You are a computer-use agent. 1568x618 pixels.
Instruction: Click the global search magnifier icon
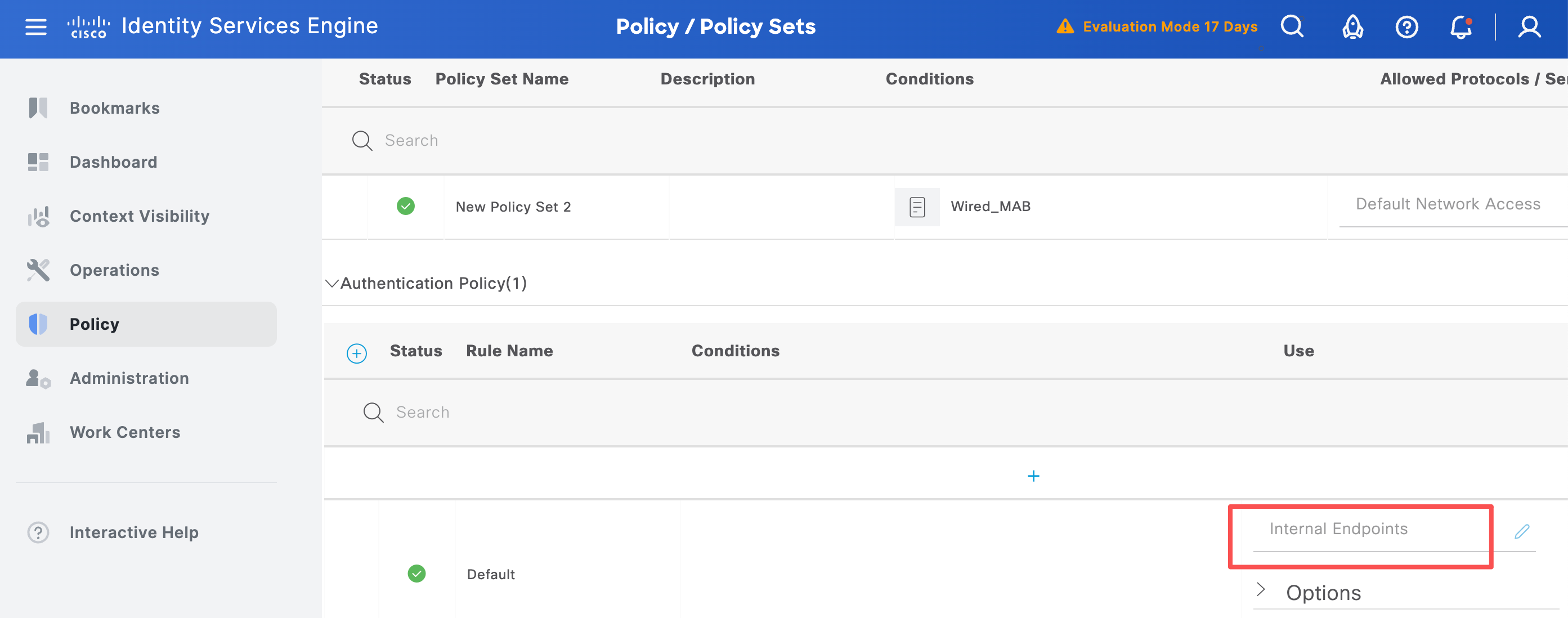pyautogui.click(x=1292, y=27)
